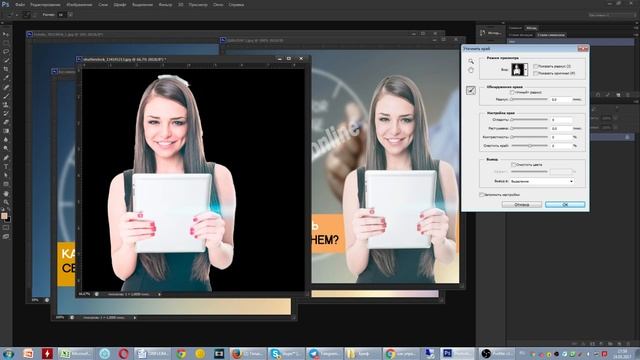Adjust the Сместить край slider

click(529, 146)
